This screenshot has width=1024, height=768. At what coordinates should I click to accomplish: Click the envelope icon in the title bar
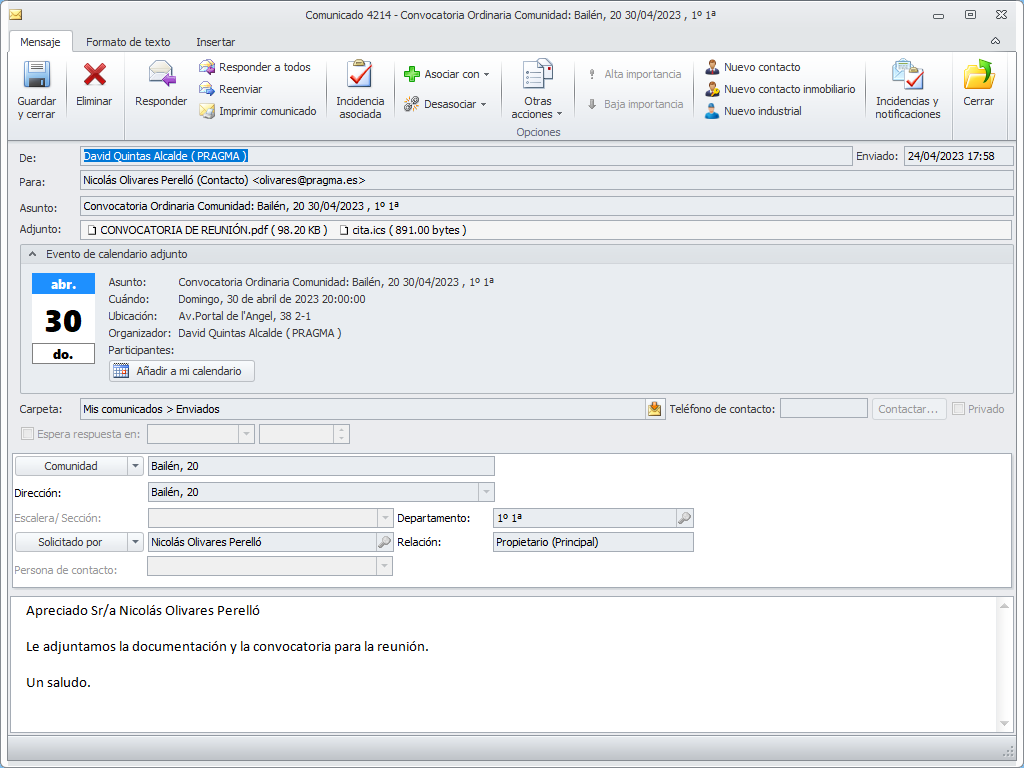(15, 14)
